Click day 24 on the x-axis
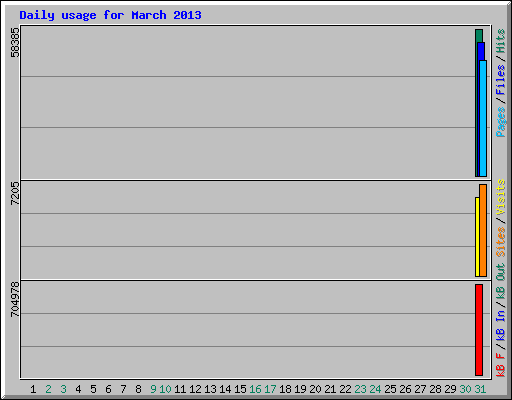 tap(375, 389)
